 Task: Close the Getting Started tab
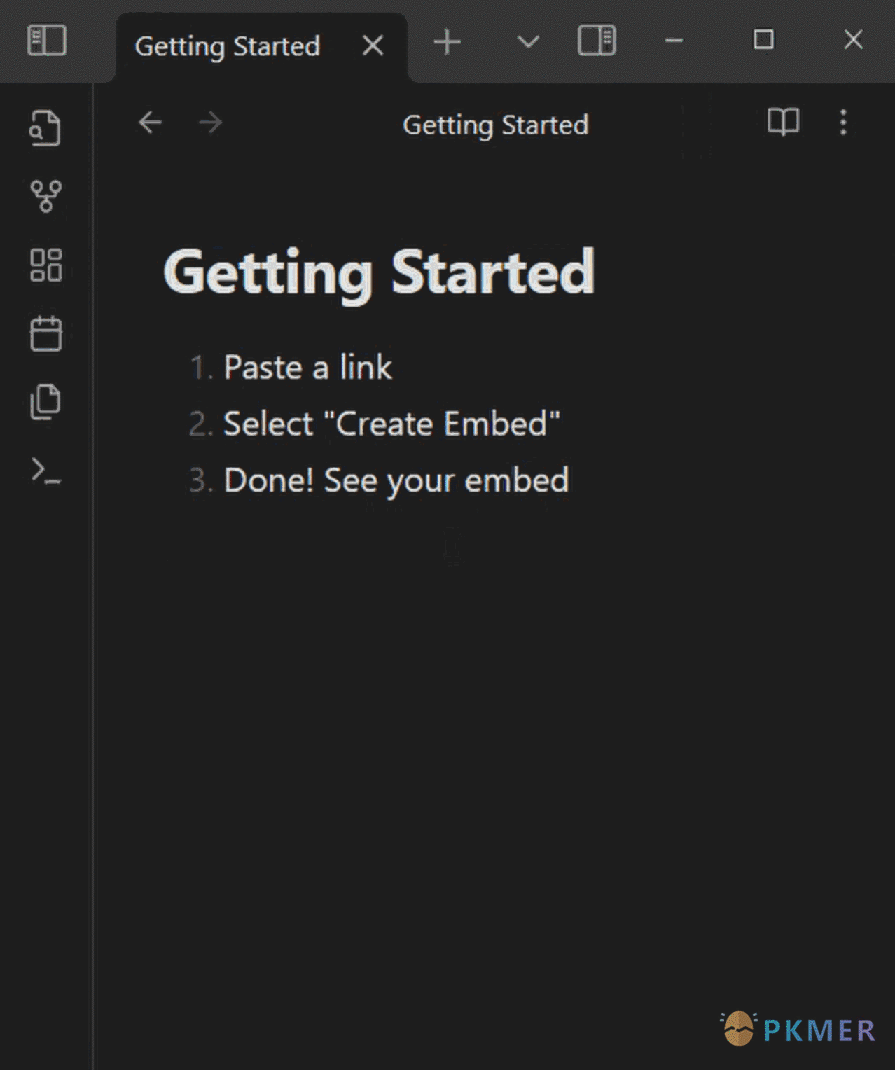372,46
